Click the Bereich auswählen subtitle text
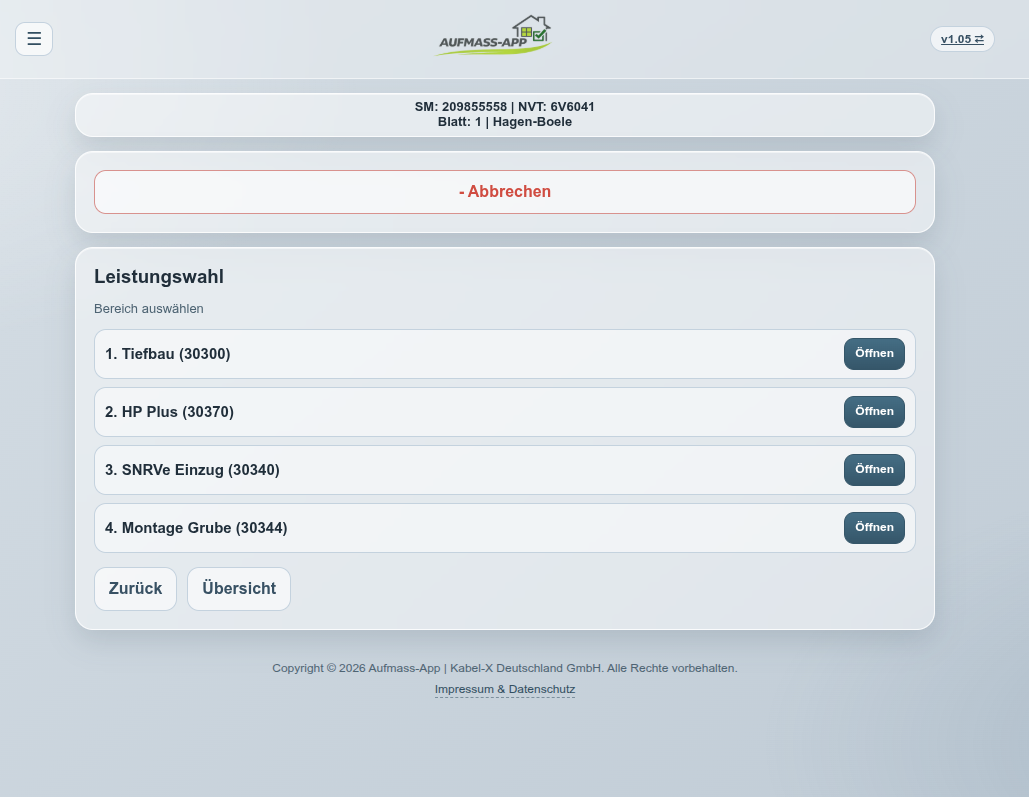Image resolution: width=1029 pixels, height=797 pixels. [149, 309]
